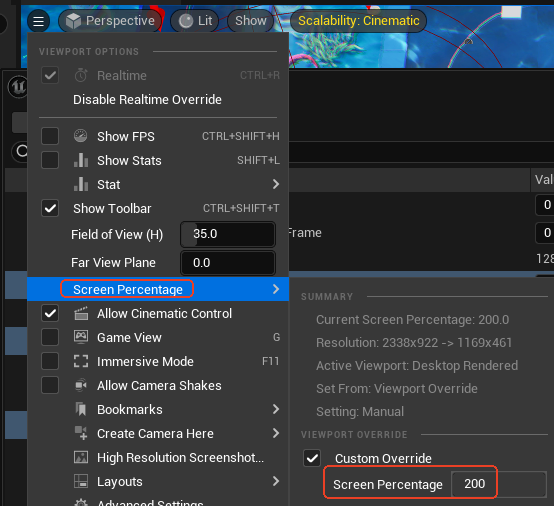The width and height of the screenshot is (554, 506).
Task: Select Disable Realtime Override
Action: point(147,100)
